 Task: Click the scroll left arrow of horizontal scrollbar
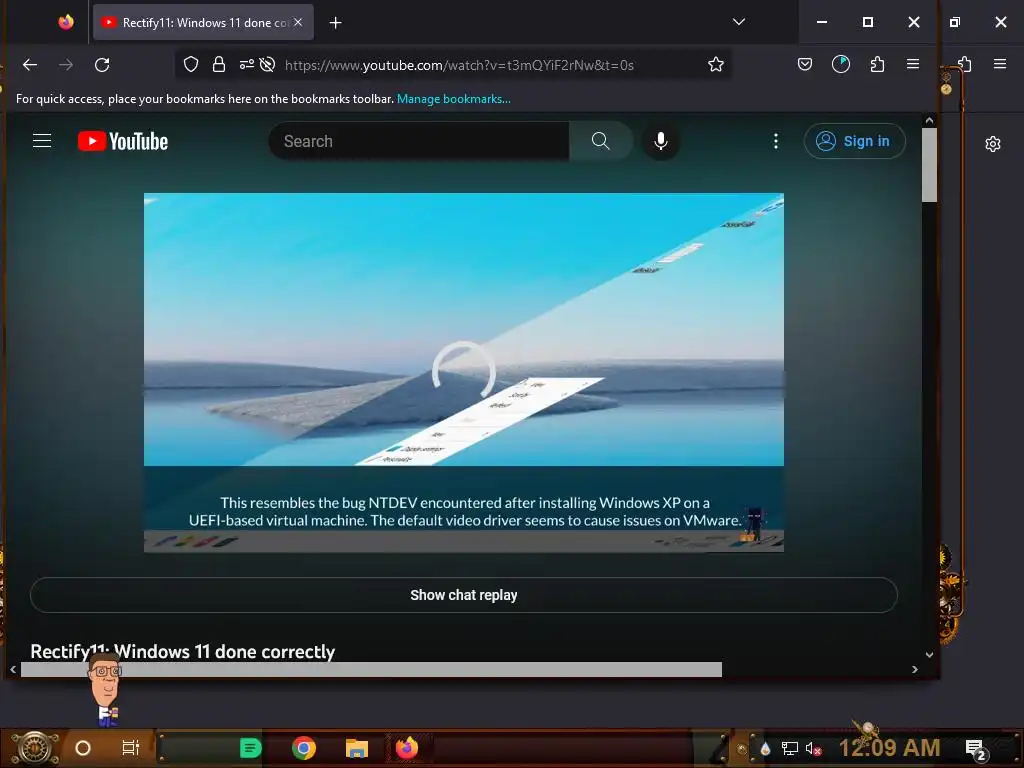[13, 669]
